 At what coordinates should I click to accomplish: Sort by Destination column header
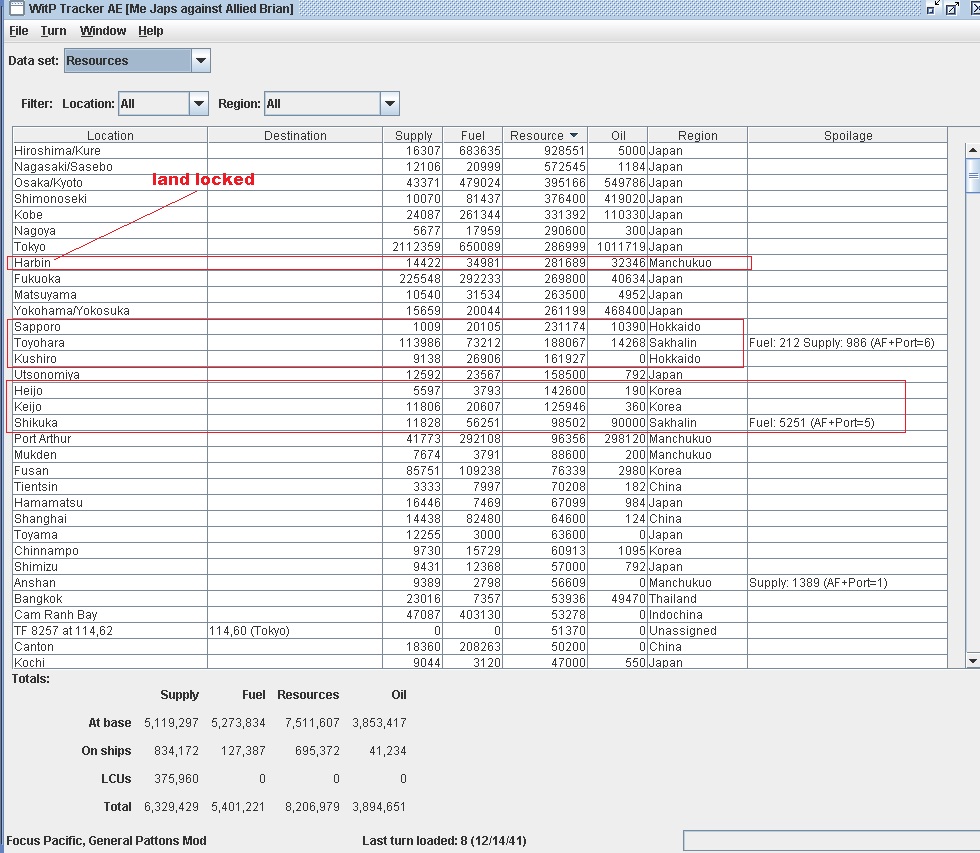click(295, 135)
